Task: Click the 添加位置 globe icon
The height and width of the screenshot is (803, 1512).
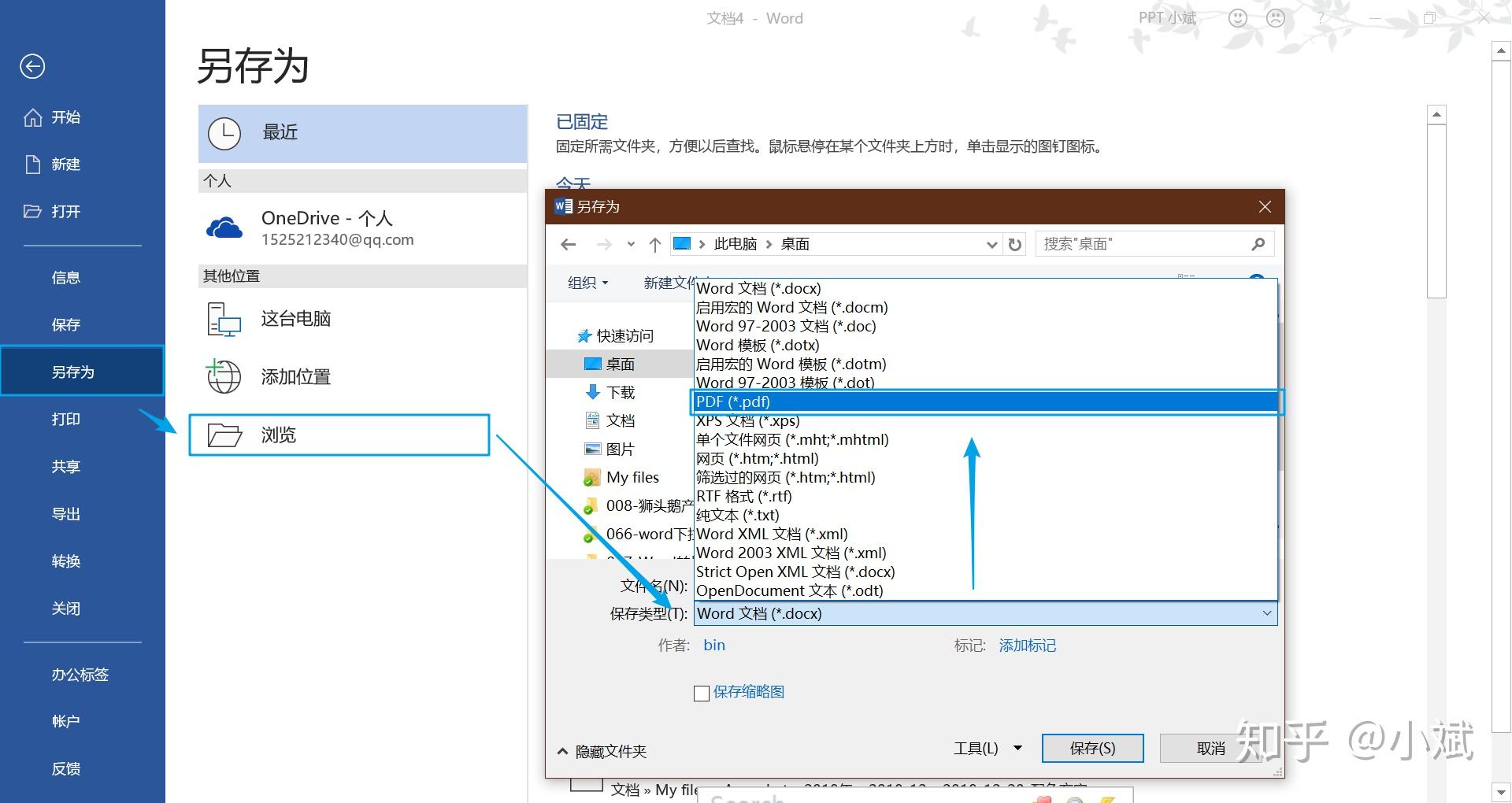Action: click(x=224, y=376)
